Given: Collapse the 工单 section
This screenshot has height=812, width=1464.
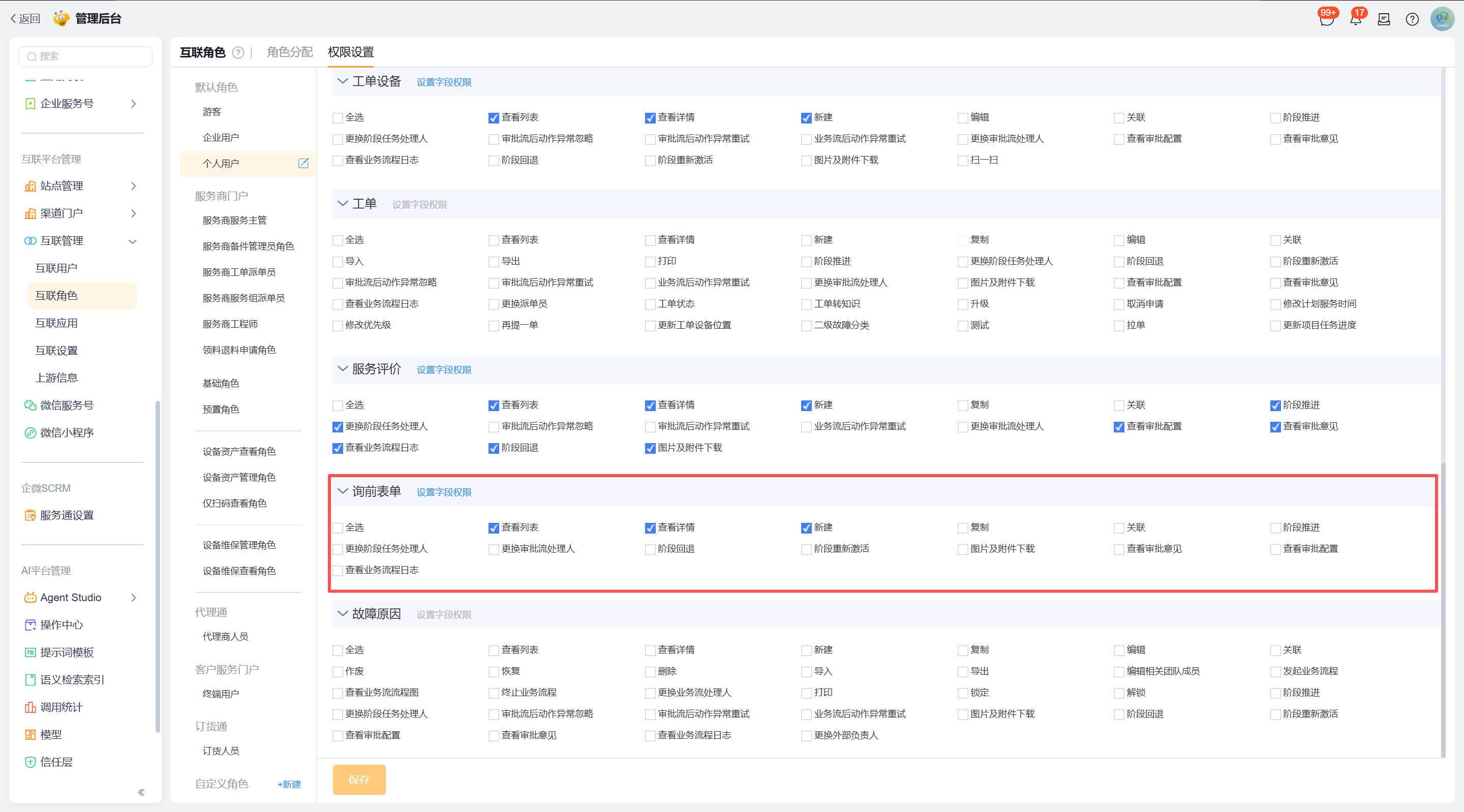Looking at the screenshot, I should pos(343,203).
